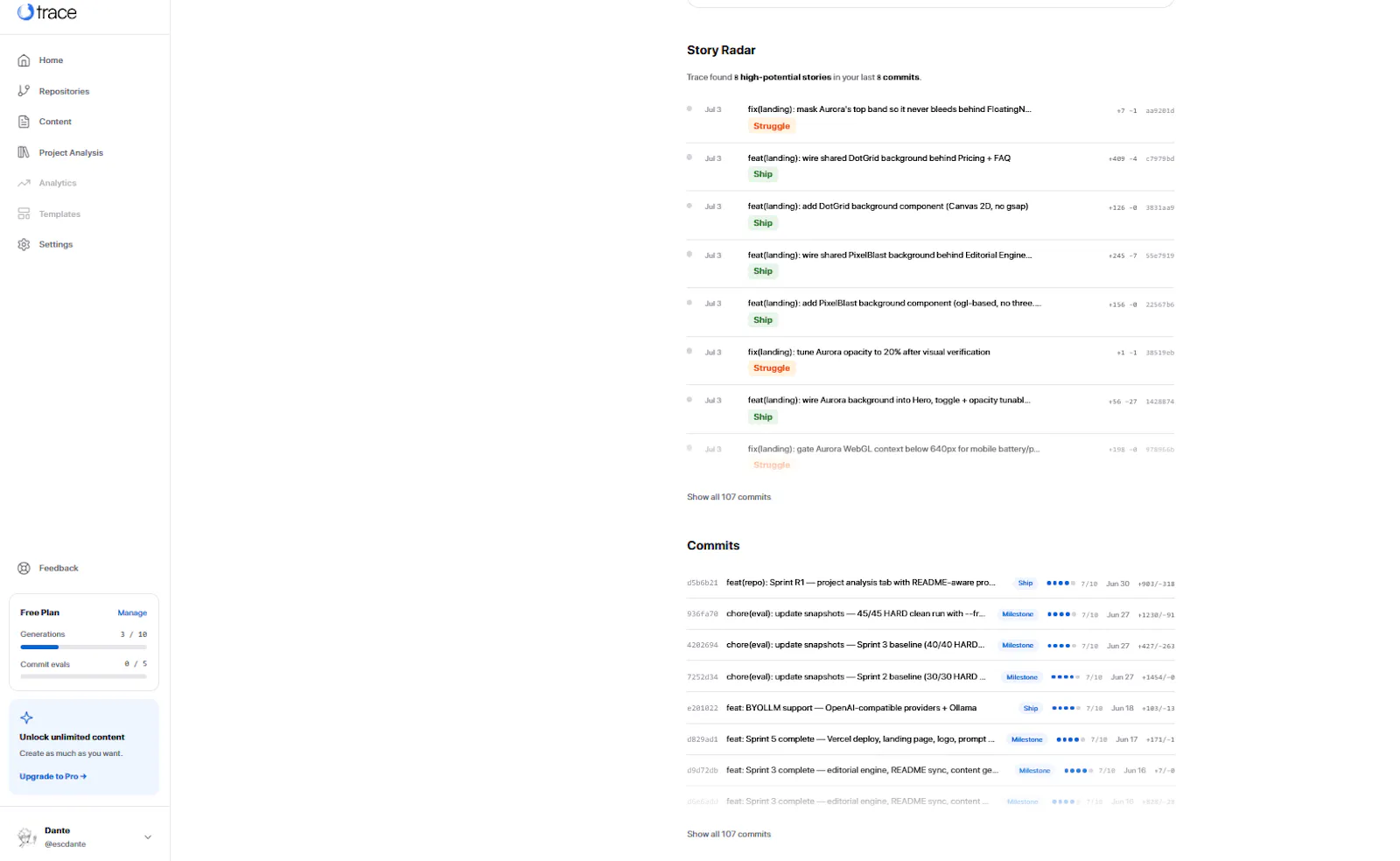The height and width of the screenshot is (861, 1400).
Task: Open story 'add DotGrid background component'
Action: [887, 206]
